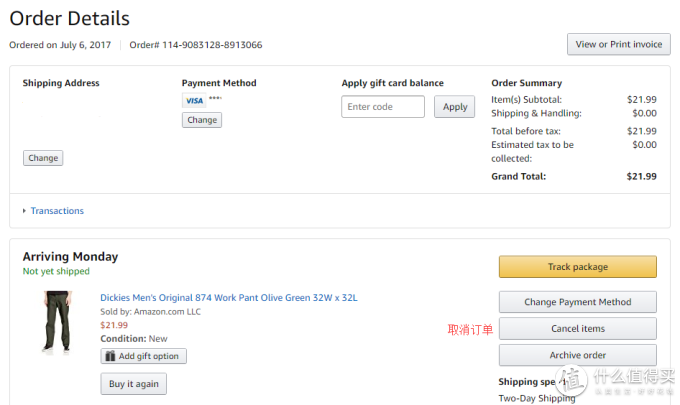Click the Grand Total amount
The height and width of the screenshot is (405, 680).
click(x=641, y=176)
